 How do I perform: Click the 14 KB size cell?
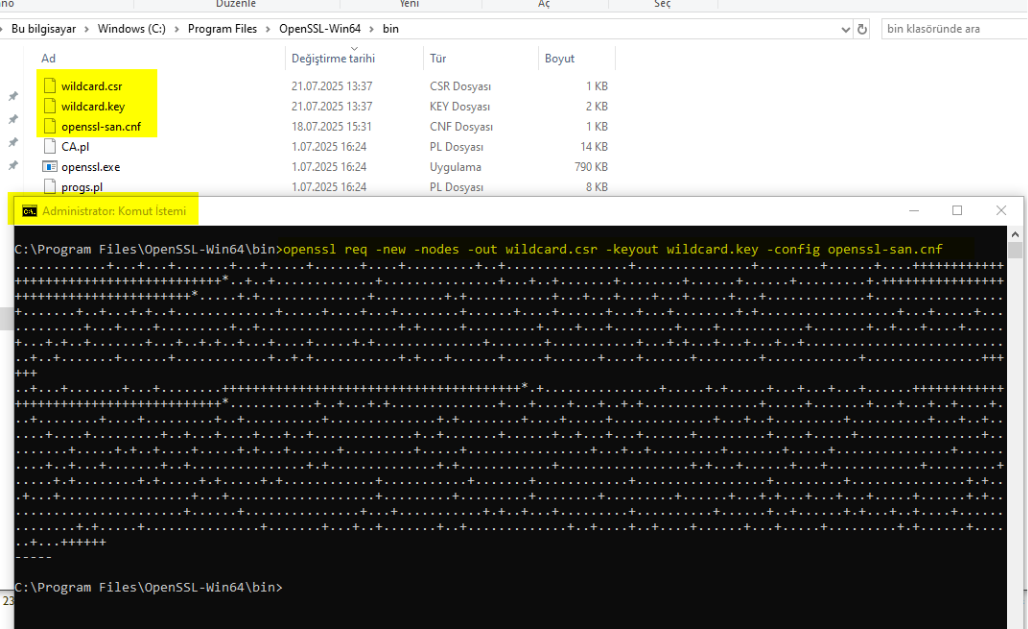click(594, 147)
